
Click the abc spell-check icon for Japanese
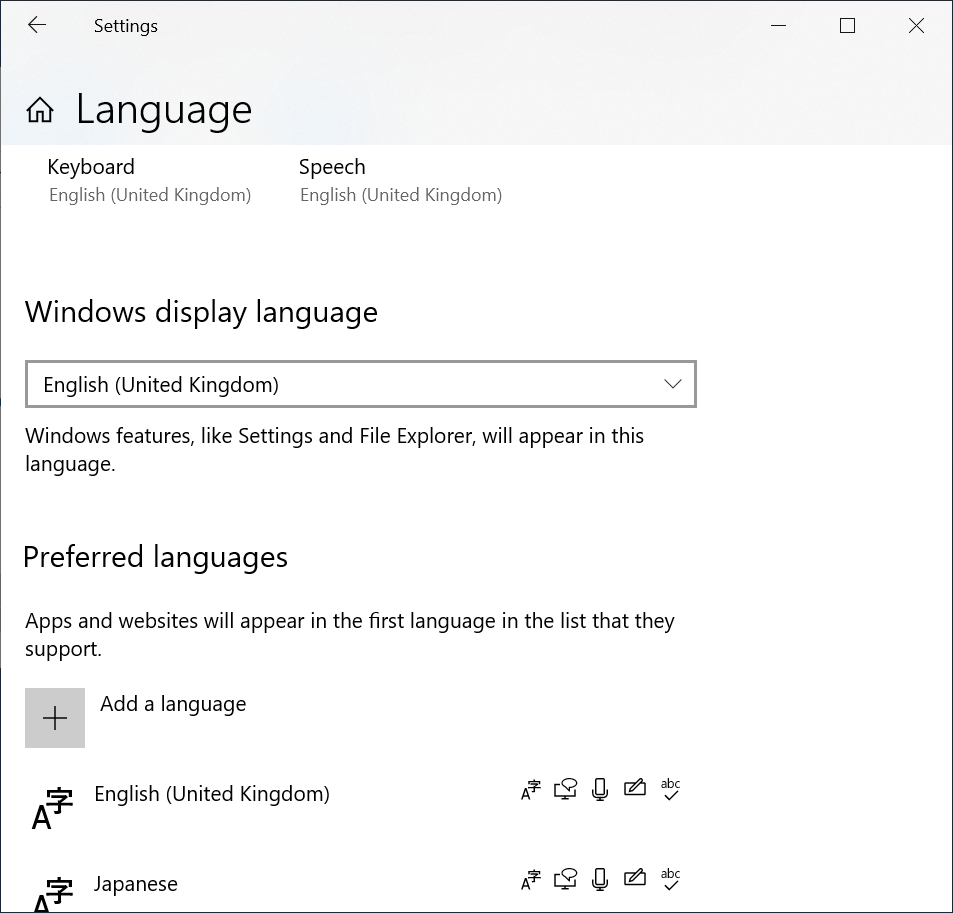670,879
